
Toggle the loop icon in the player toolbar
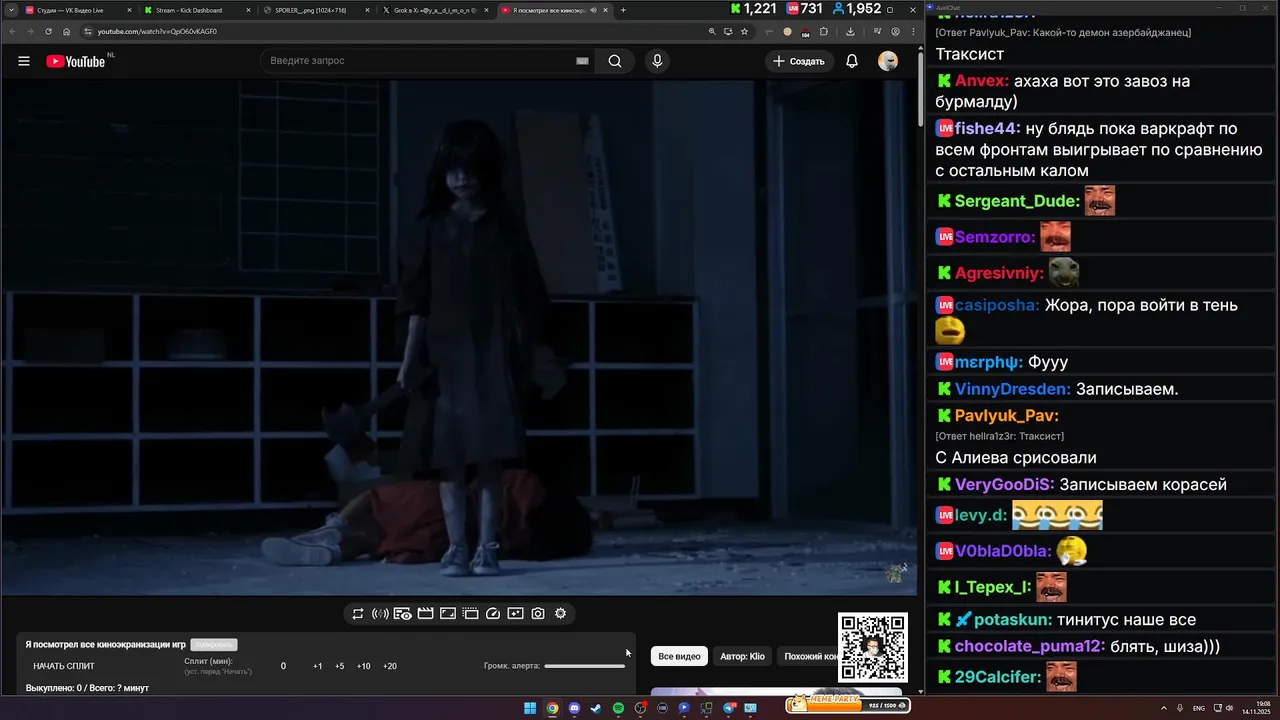pyautogui.click(x=357, y=613)
